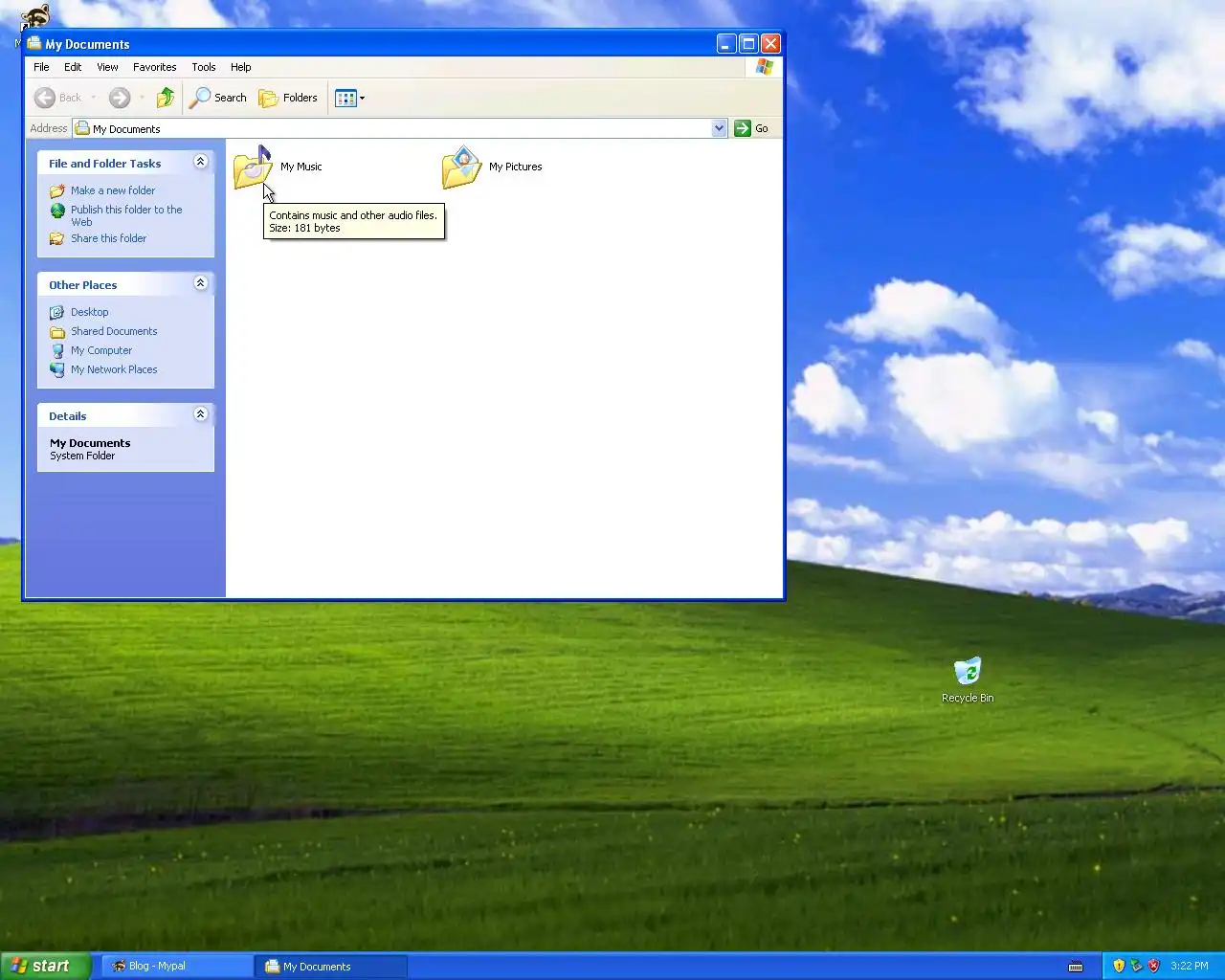
Task: Click the Start button
Action: point(45,966)
